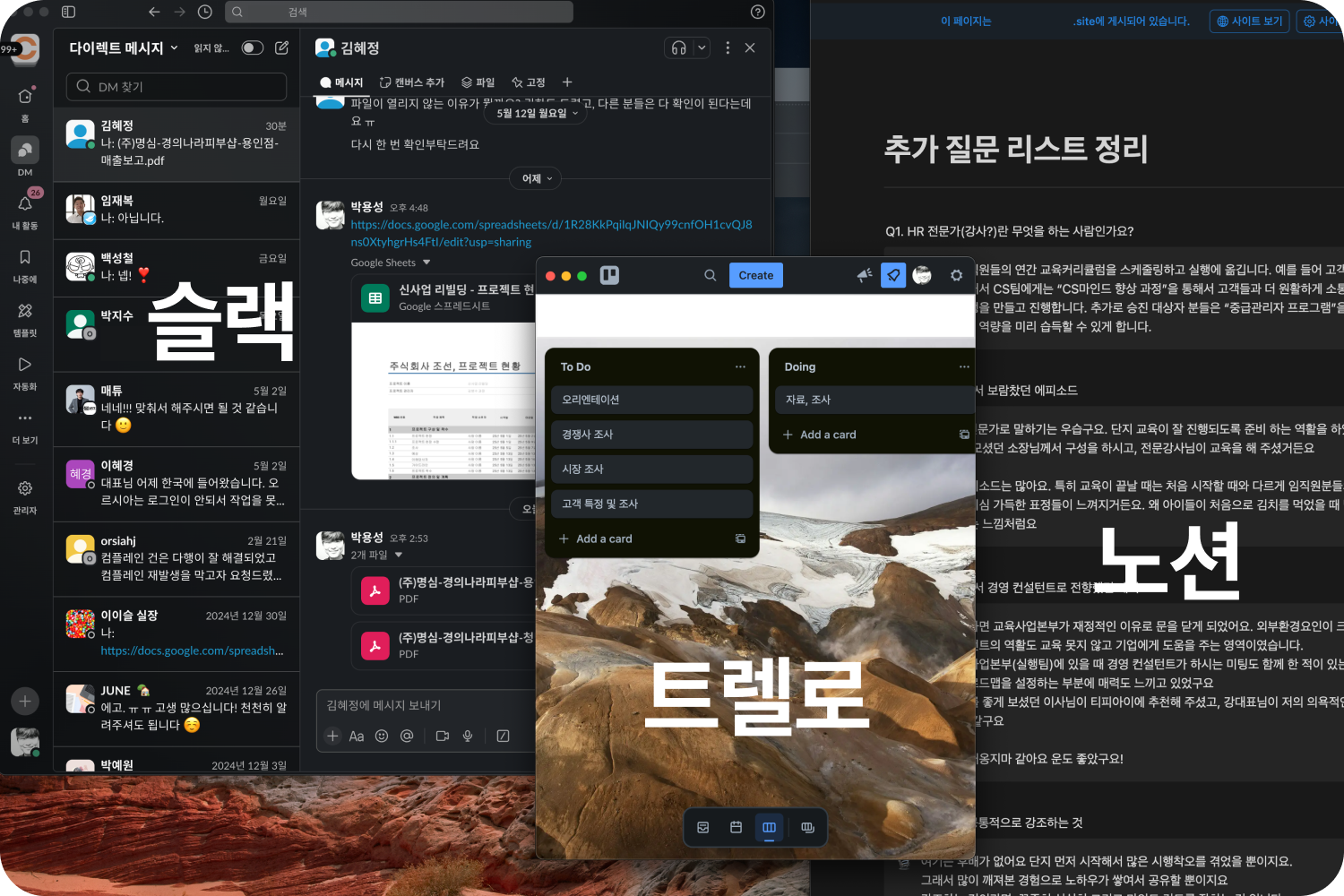Start a huddle with the headphones icon
This screenshot has height=896, width=1344.
(678, 48)
